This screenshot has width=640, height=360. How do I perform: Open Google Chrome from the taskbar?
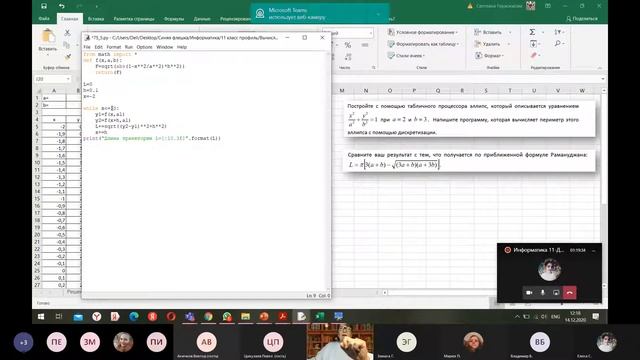click(208, 316)
